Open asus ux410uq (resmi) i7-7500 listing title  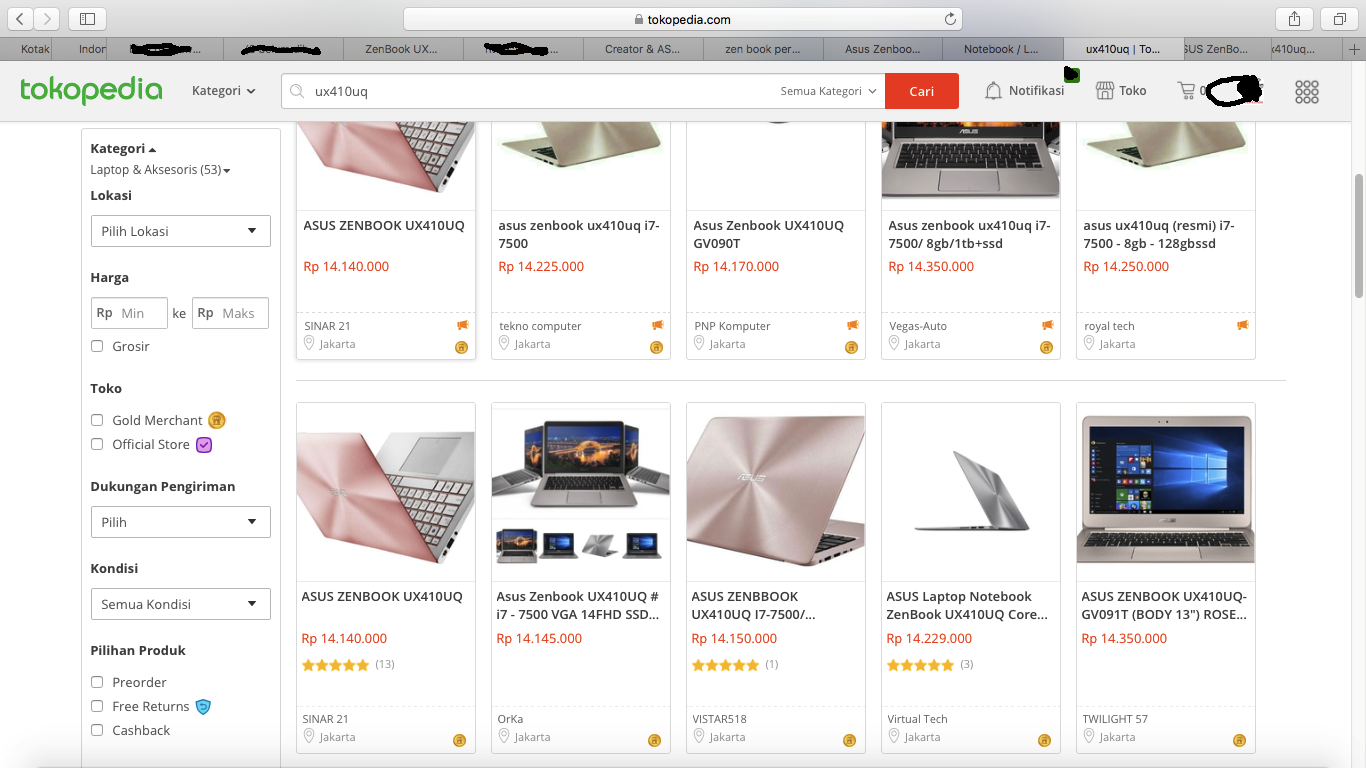coord(1159,234)
